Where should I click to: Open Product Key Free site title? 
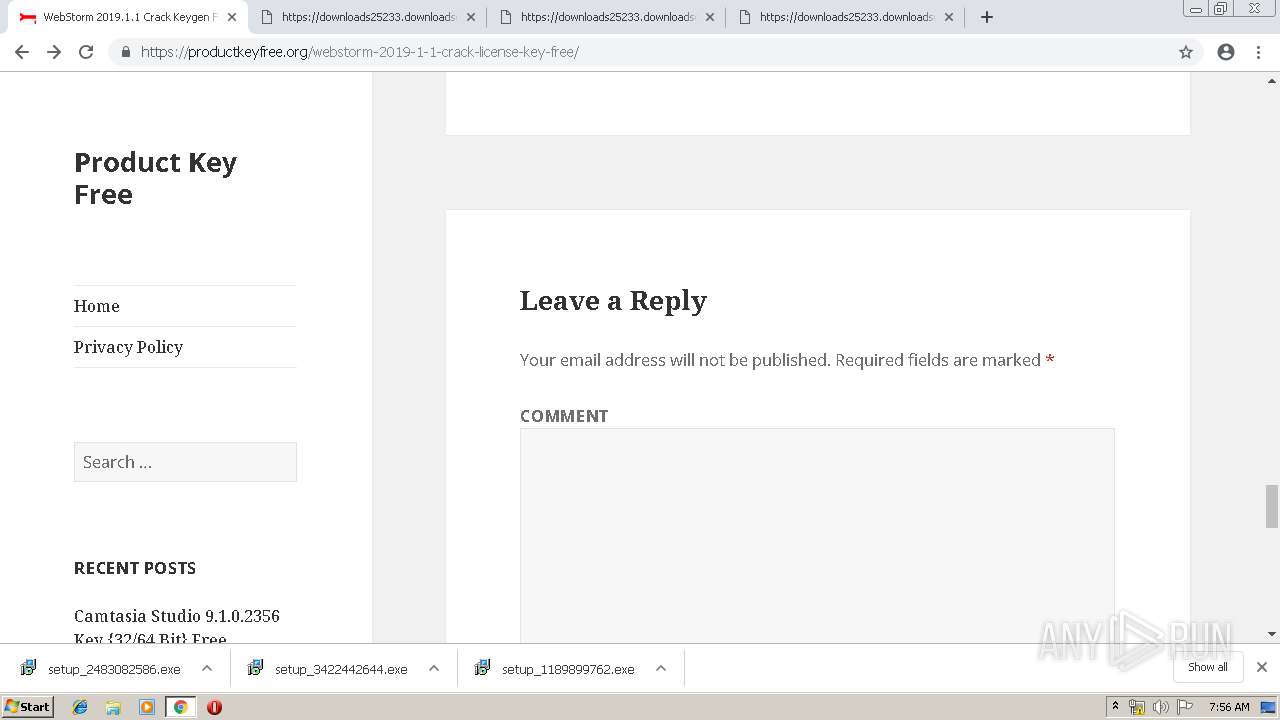point(155,178)
